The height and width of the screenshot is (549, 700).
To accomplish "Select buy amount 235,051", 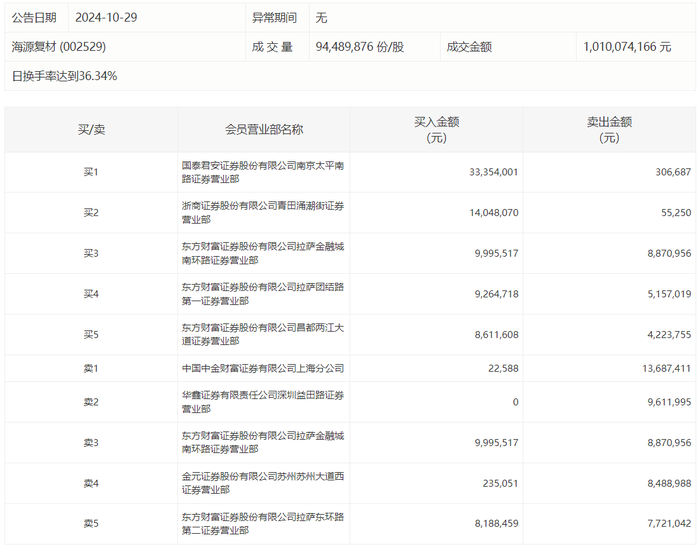I will (500, 483).
